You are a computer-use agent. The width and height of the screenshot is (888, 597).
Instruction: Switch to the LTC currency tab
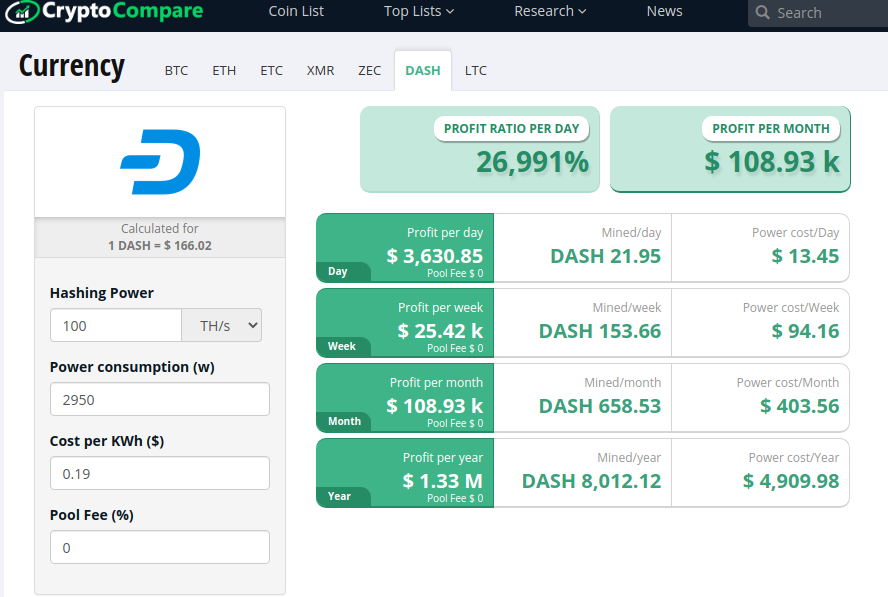pyautogui.click(x=476, y=71)
